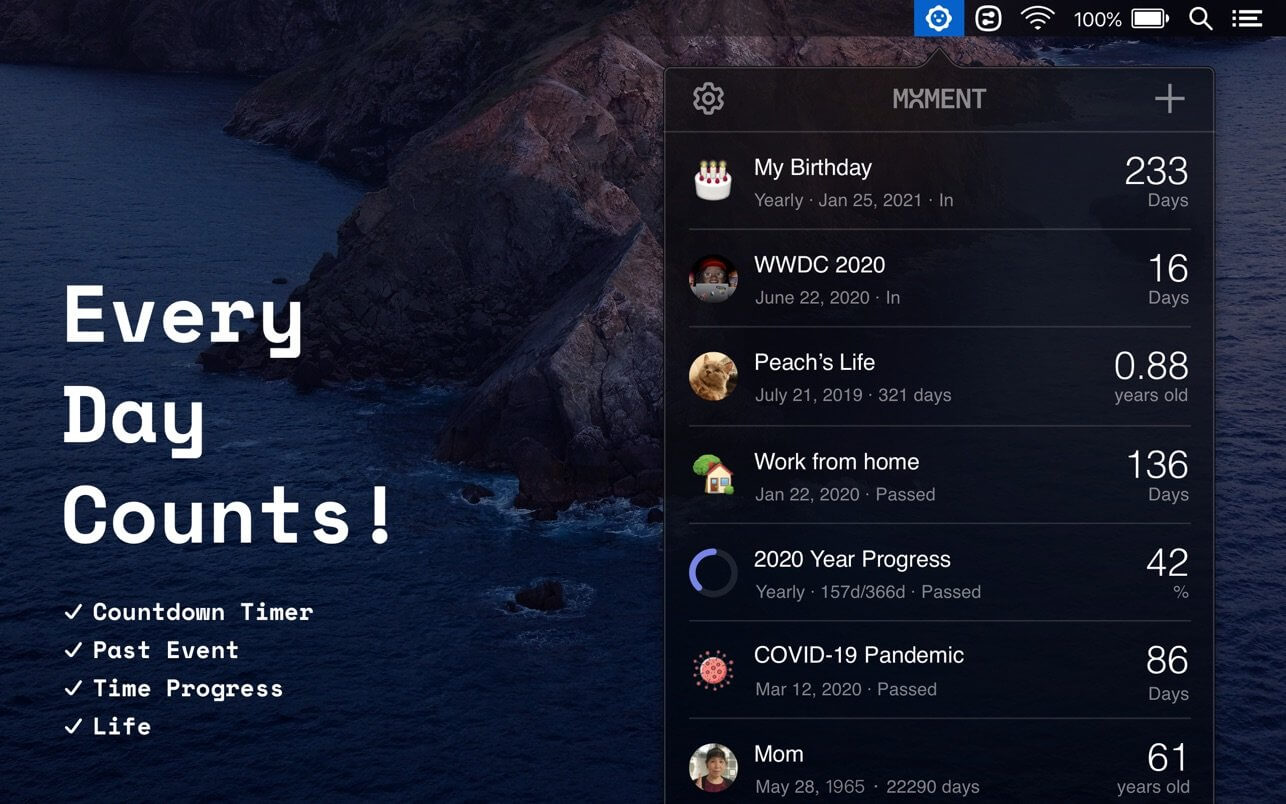The width and height of the screenshot is (1286, 804).
Task: Click the birthday cake icon
Action: point(713,180)
